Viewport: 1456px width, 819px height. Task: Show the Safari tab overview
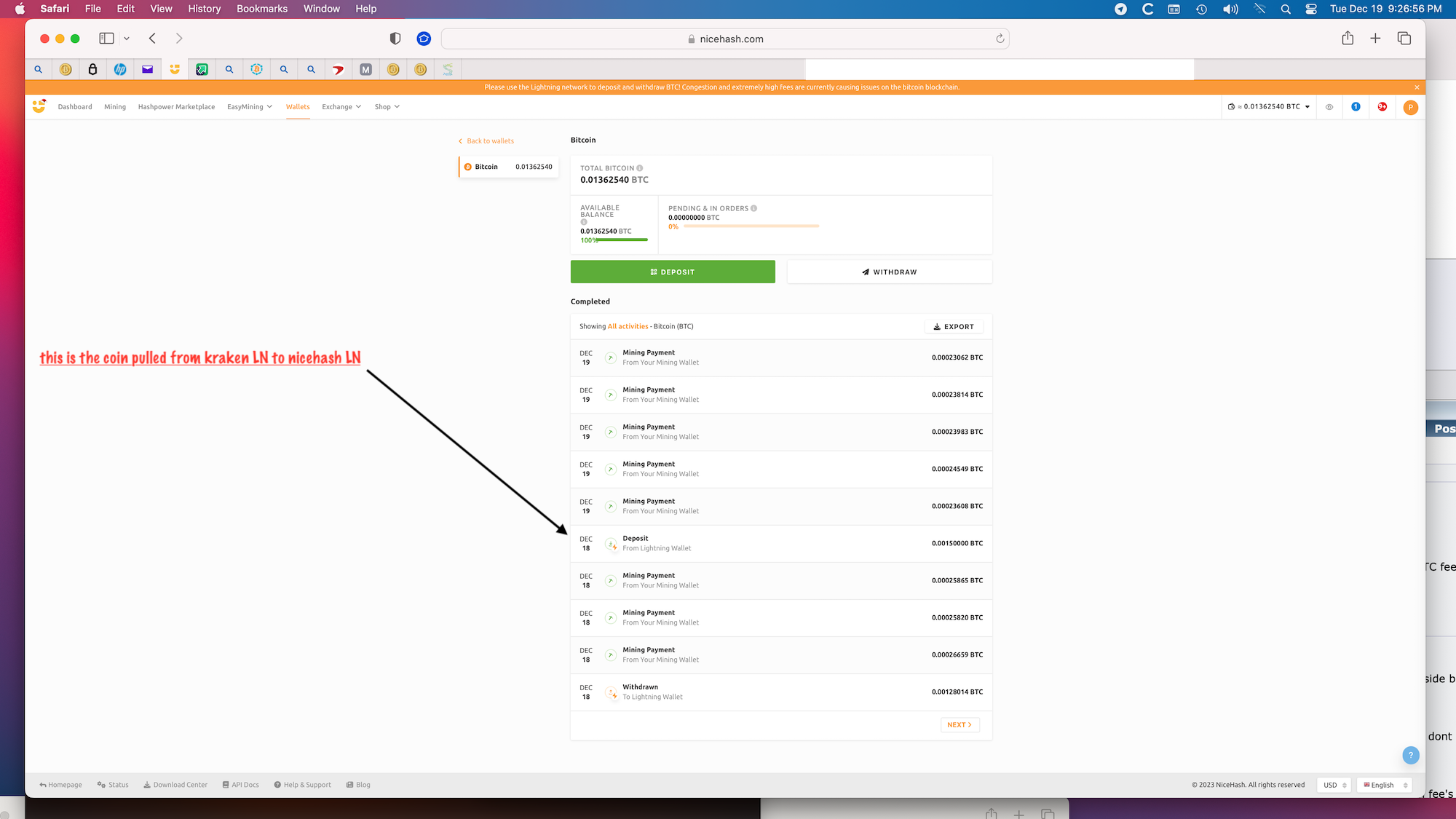1404,39
